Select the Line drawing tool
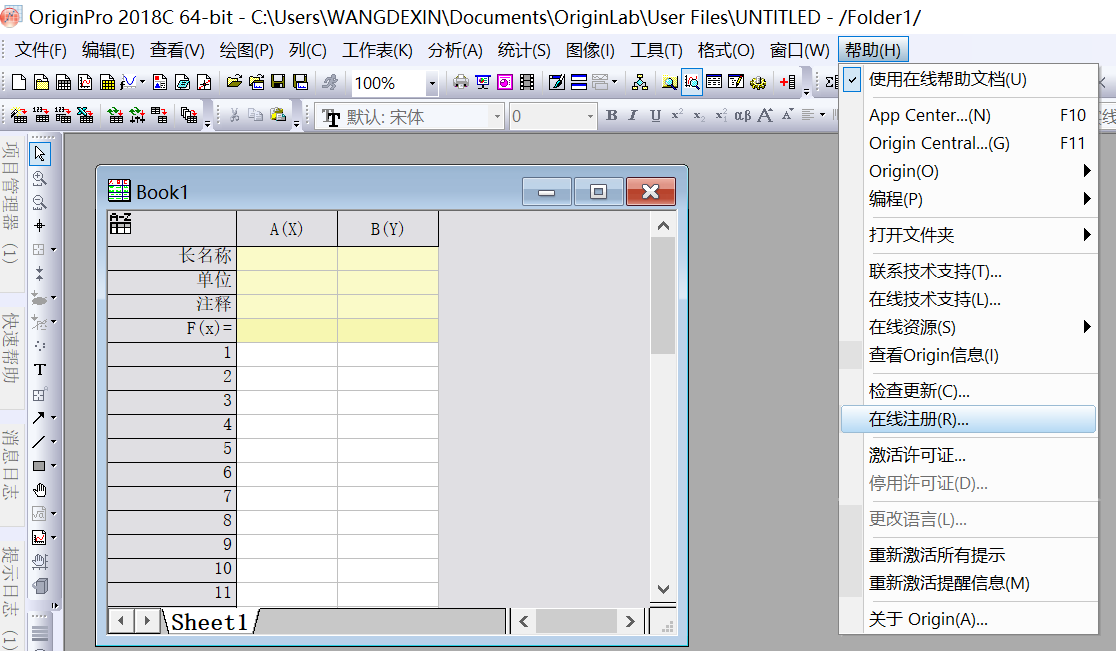Image resolution: width=1116 pixels, height=651 pixels. click(x=38, y=442)
